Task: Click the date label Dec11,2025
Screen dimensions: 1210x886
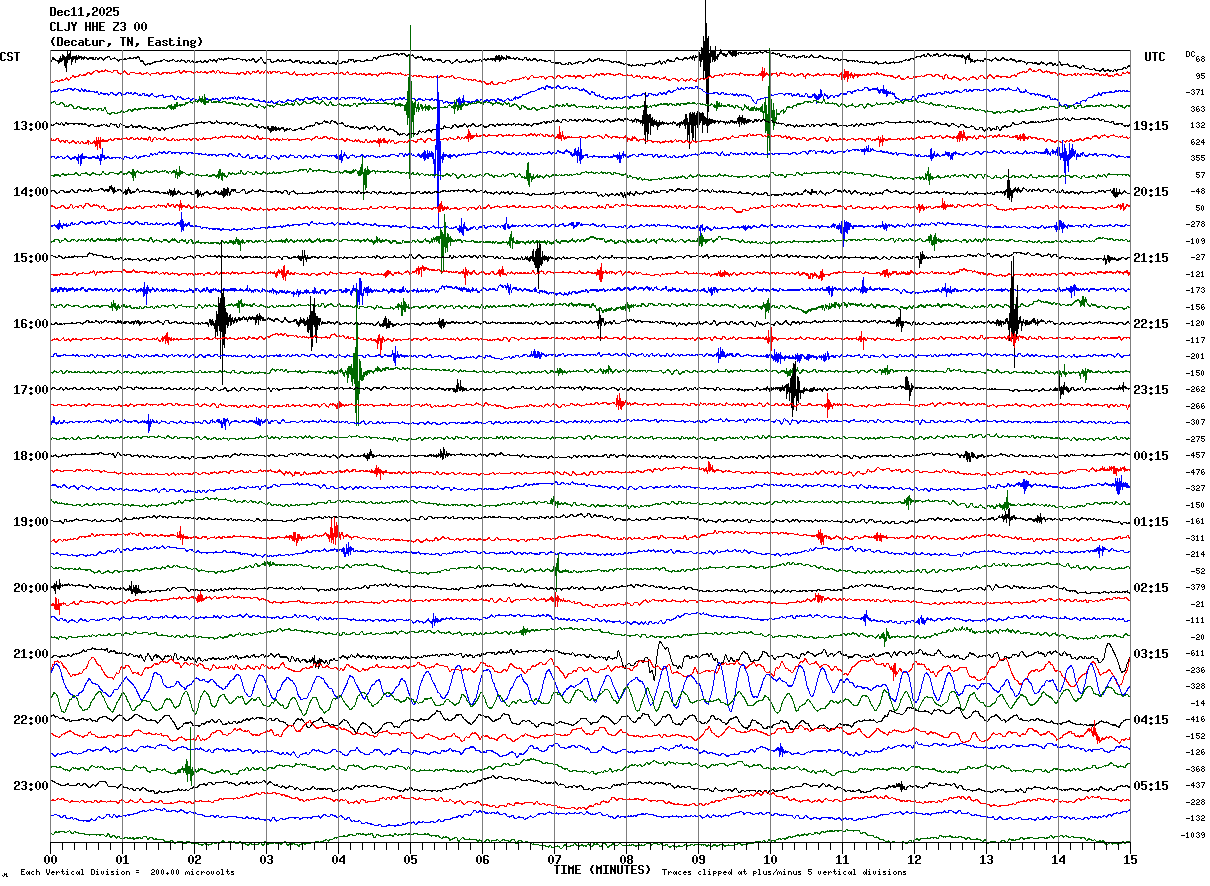Action: (84, 11)
